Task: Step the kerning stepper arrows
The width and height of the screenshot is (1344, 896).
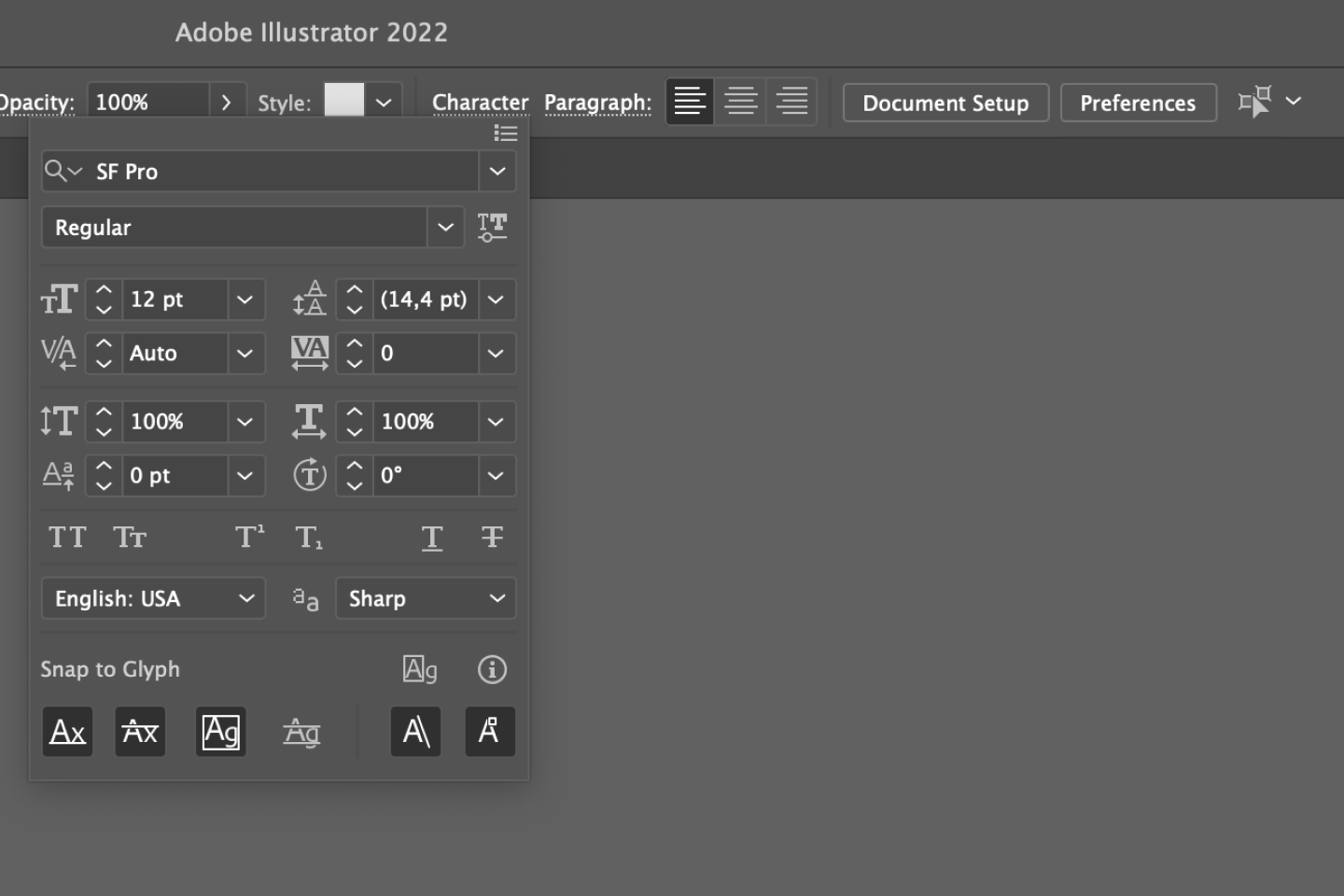Action: [104, 354]
